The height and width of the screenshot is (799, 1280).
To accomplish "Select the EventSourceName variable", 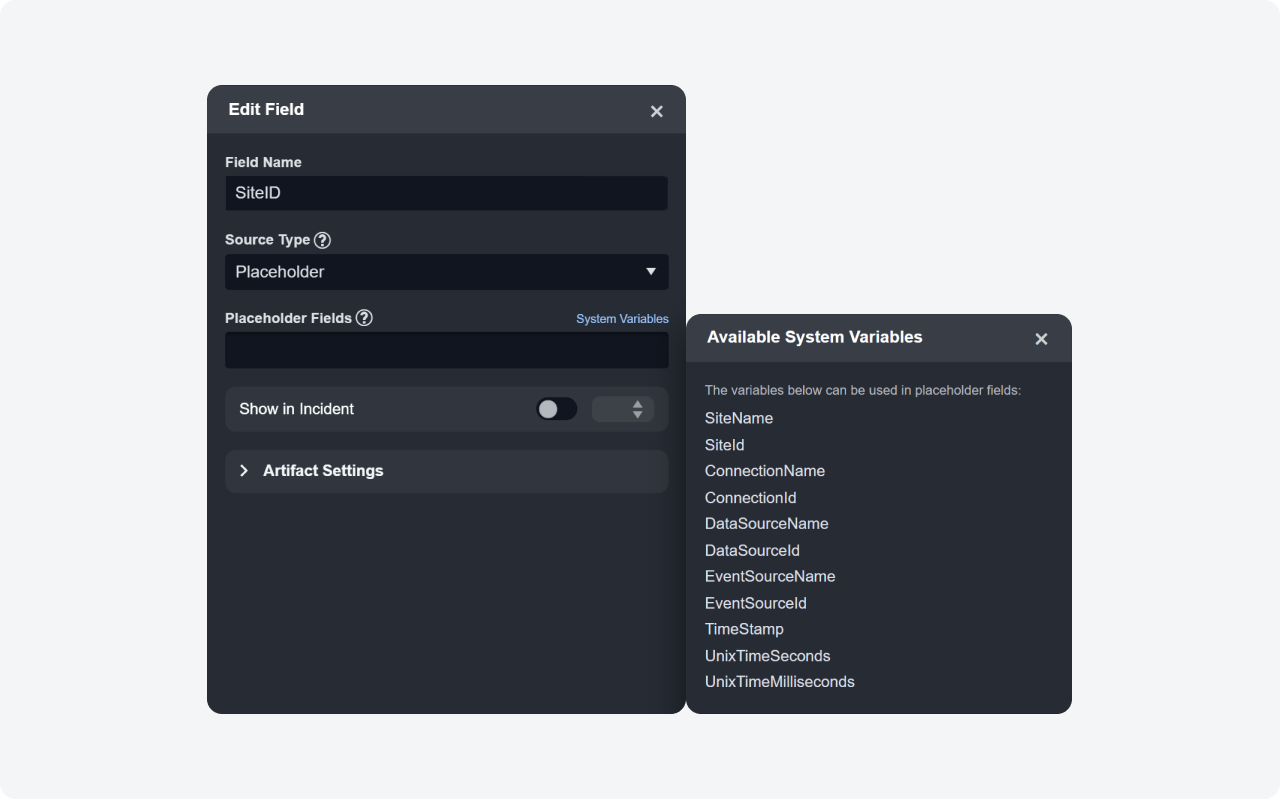I will pyautogui.click(x=769, y=576).
